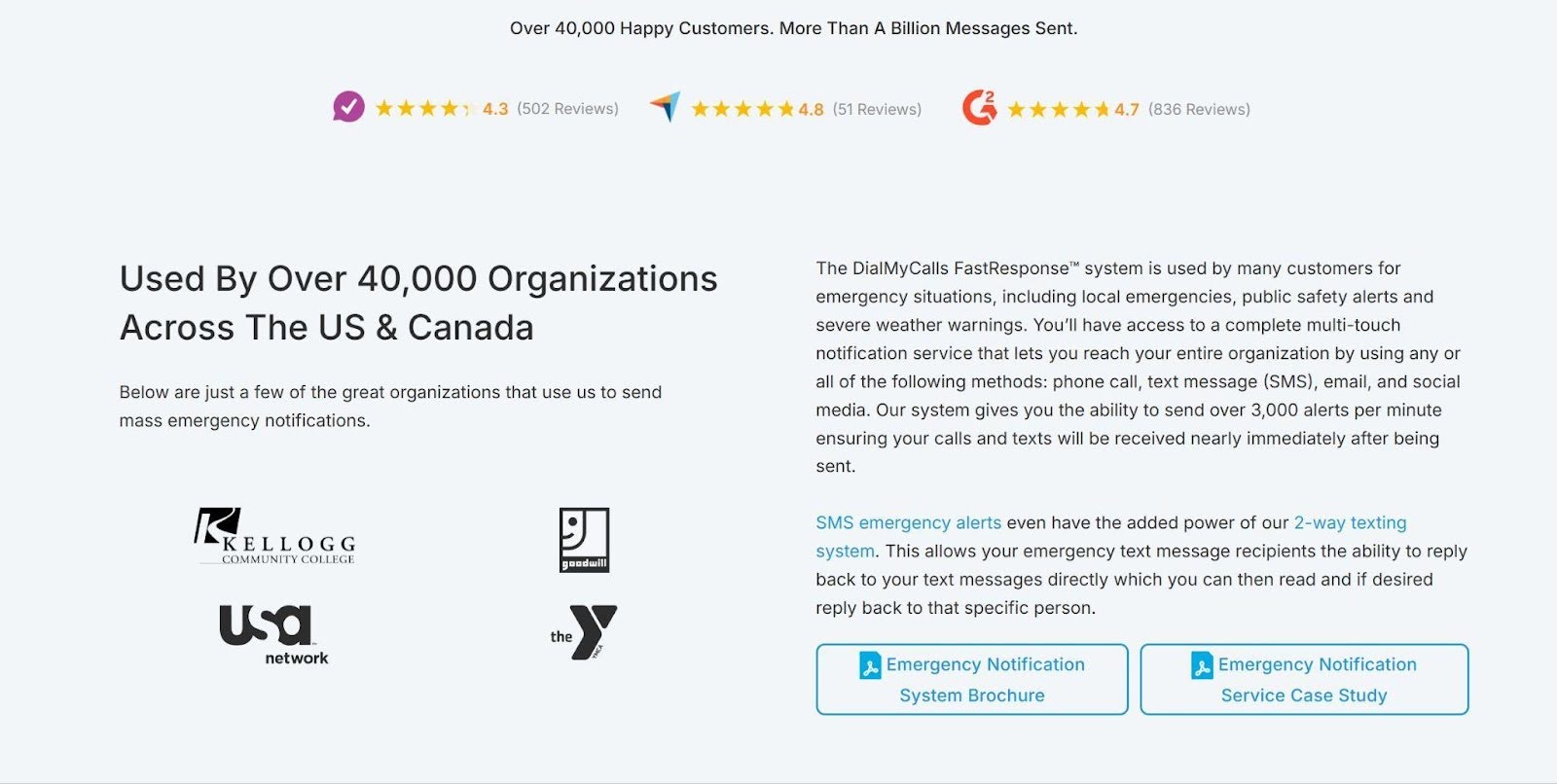Click the Goodwill logo
1557x784 pixels.
[x=584, y=540]
